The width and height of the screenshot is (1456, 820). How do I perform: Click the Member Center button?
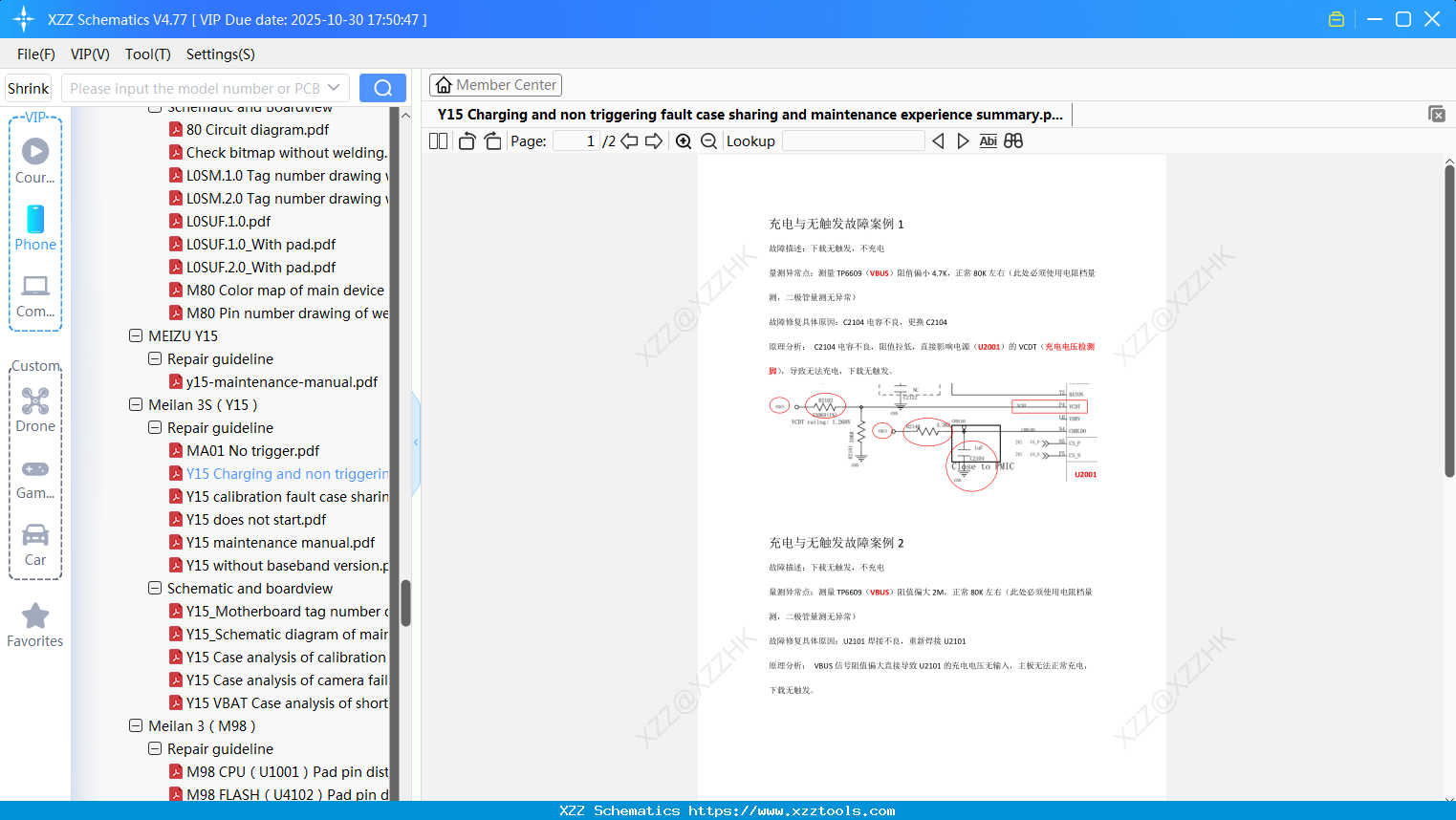495,84
